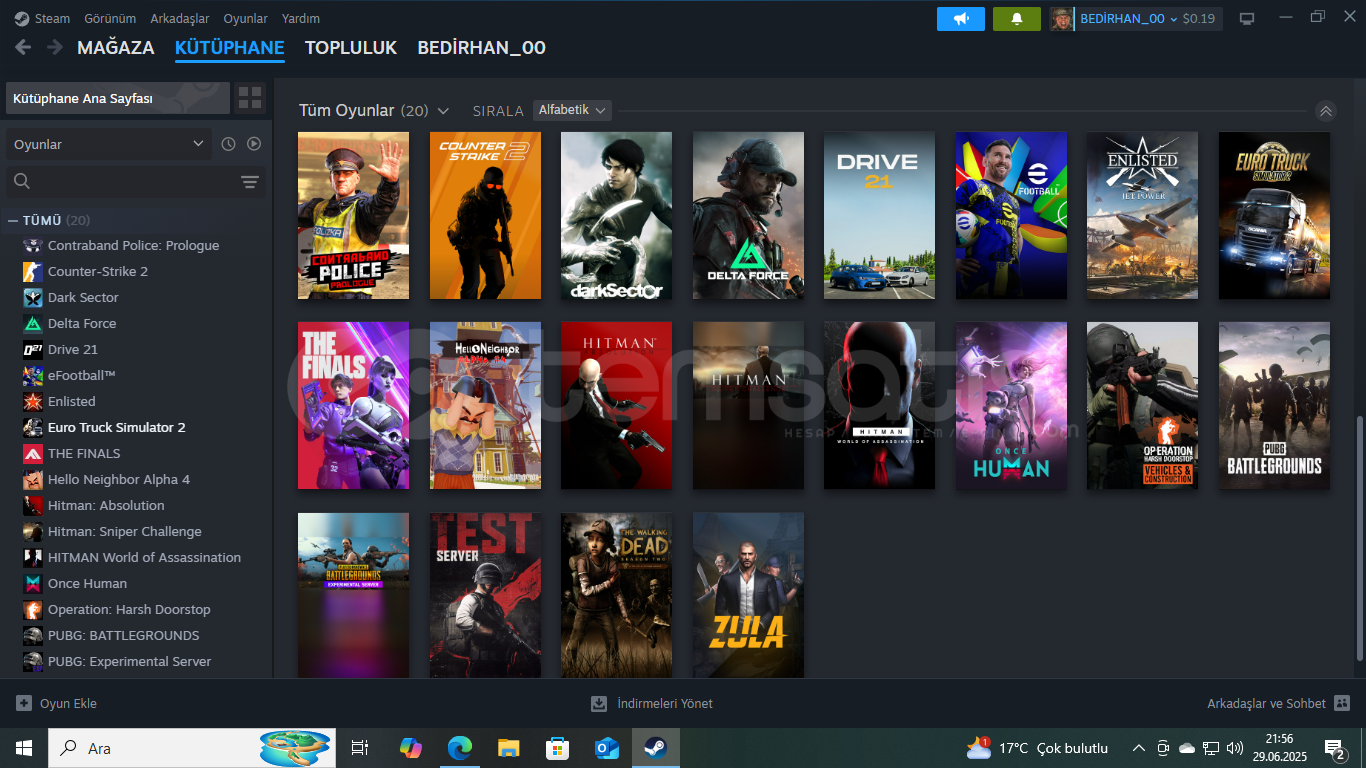Expand the Tüm Oyunlar header chevron
The image size is (1366, 768).
click(443, 111)
